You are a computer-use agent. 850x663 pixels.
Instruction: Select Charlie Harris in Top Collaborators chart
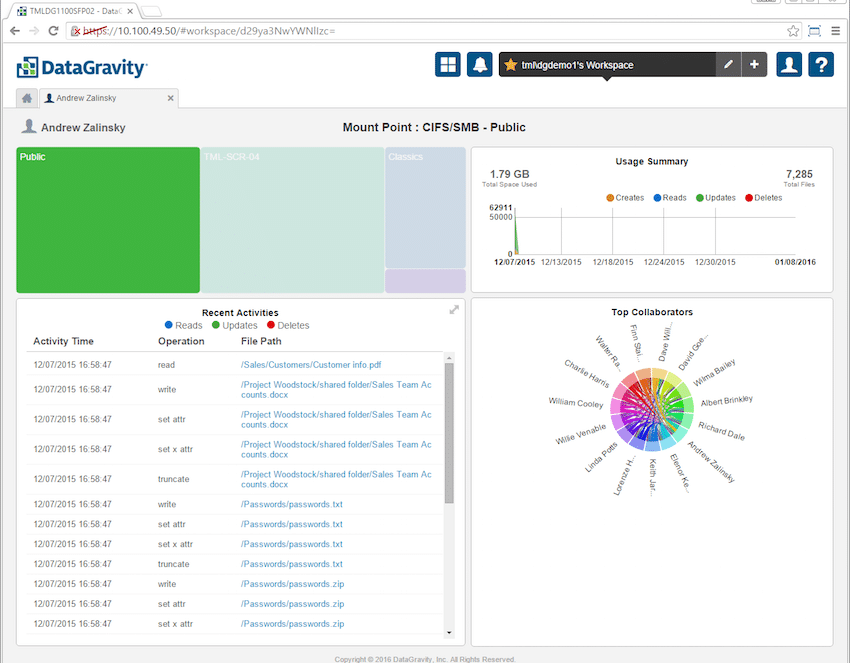pos(587,374)
